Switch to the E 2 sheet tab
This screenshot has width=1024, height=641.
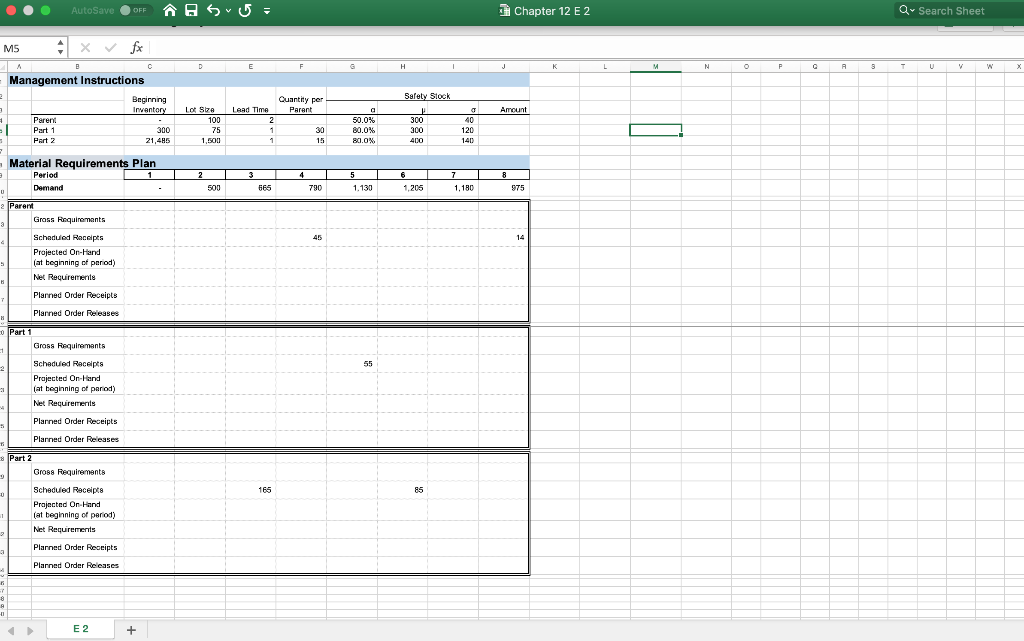pyautogui.click(x=80, y=628)
